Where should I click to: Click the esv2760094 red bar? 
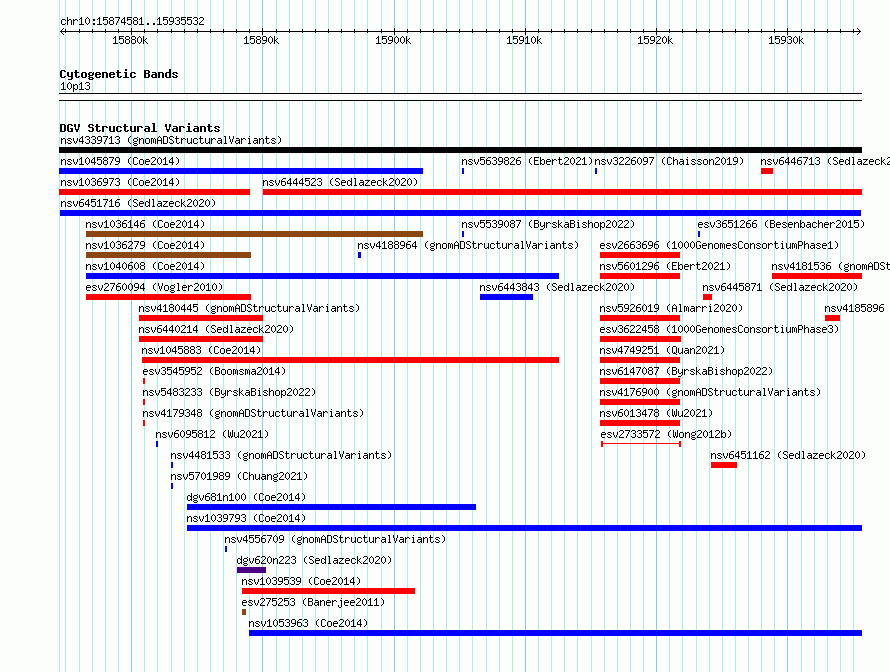168,297
